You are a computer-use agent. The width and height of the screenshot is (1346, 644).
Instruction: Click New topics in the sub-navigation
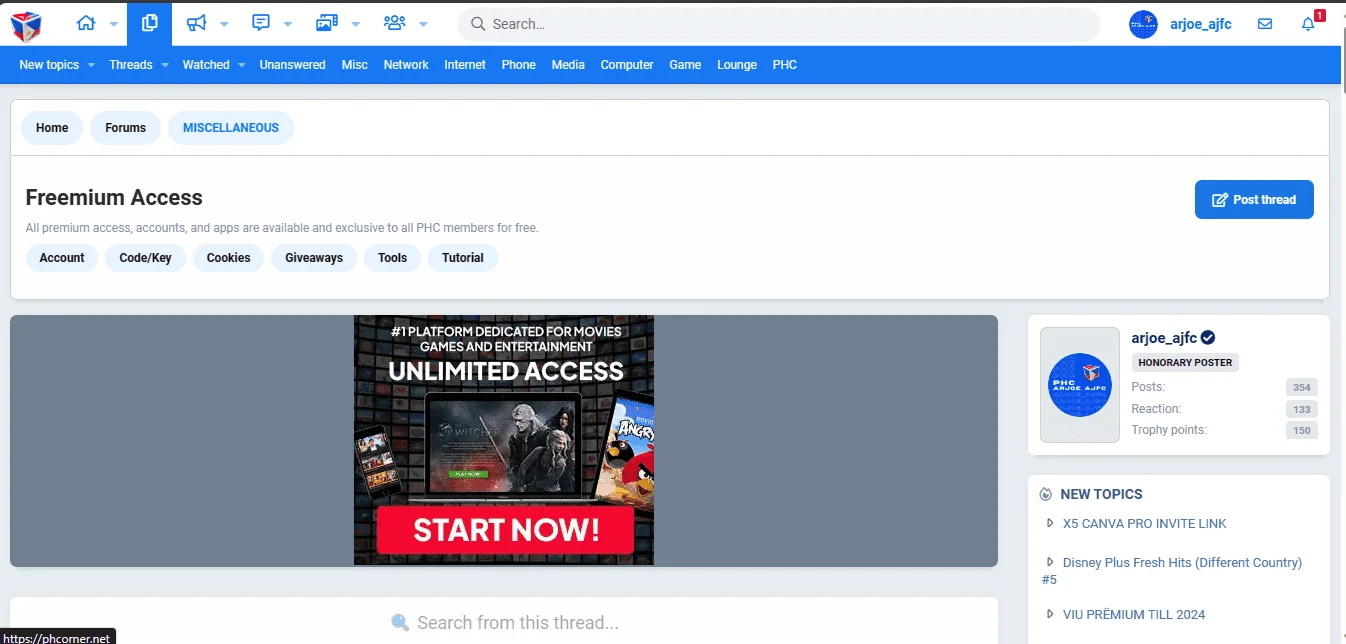pyautogui.click(x=49, y=65)
